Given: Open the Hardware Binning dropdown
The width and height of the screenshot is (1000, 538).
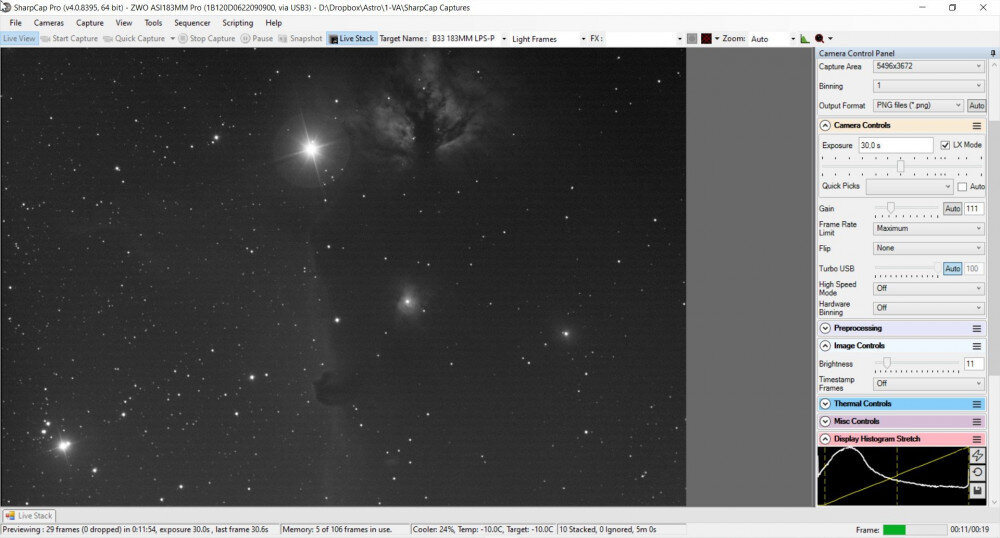Looking at the screenshot, I should (929, 308).
